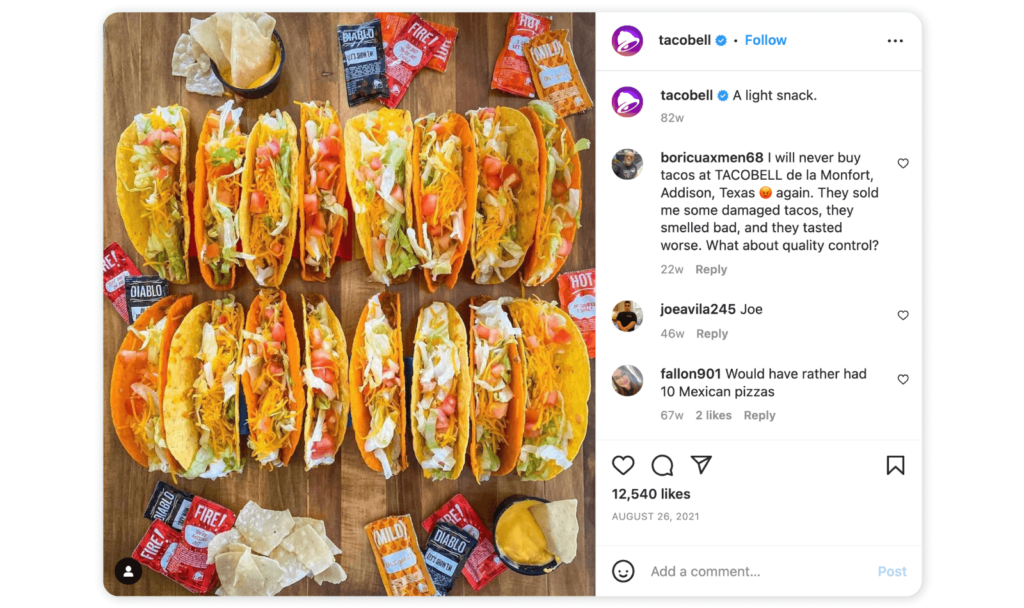This screenshot has height=608, width=1024.
Task: Click the Add a comment field
Action: pyautogui.click(x=758, y=571)
